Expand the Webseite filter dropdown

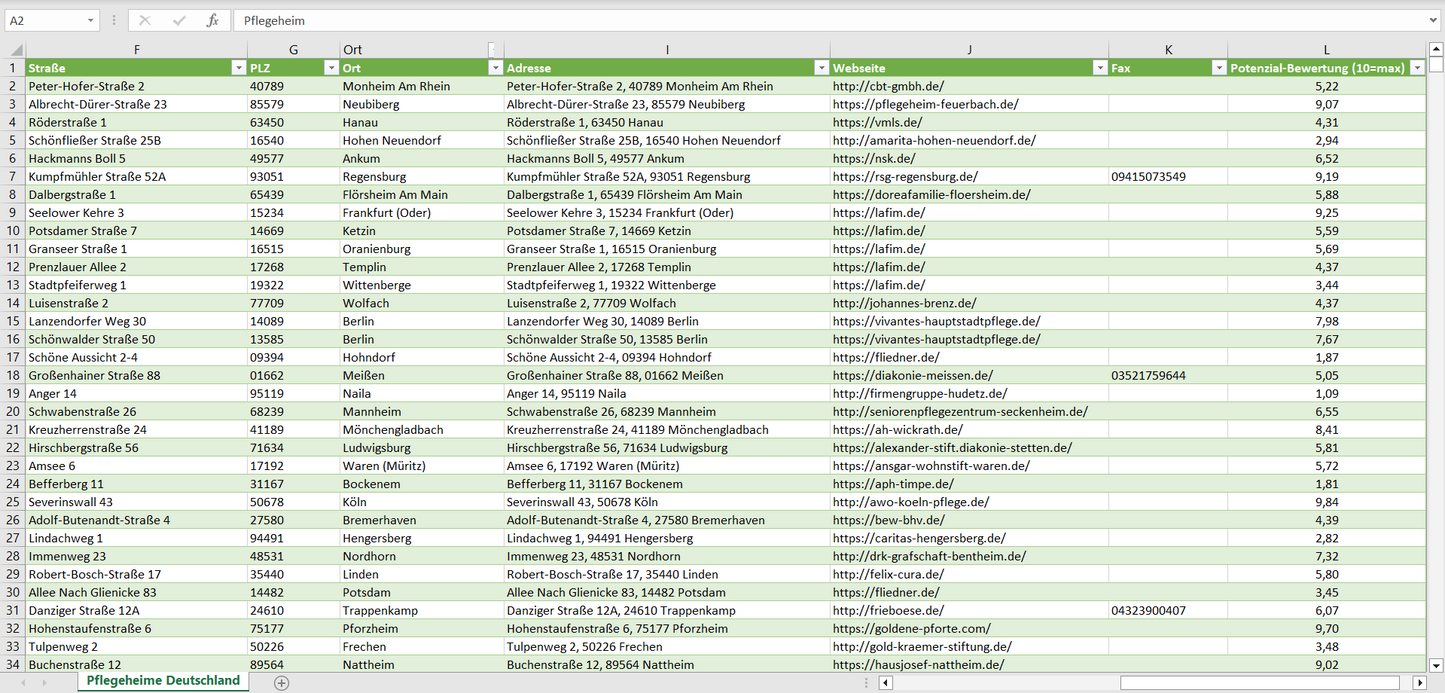pyautogui.click(x=1097, y=68)
